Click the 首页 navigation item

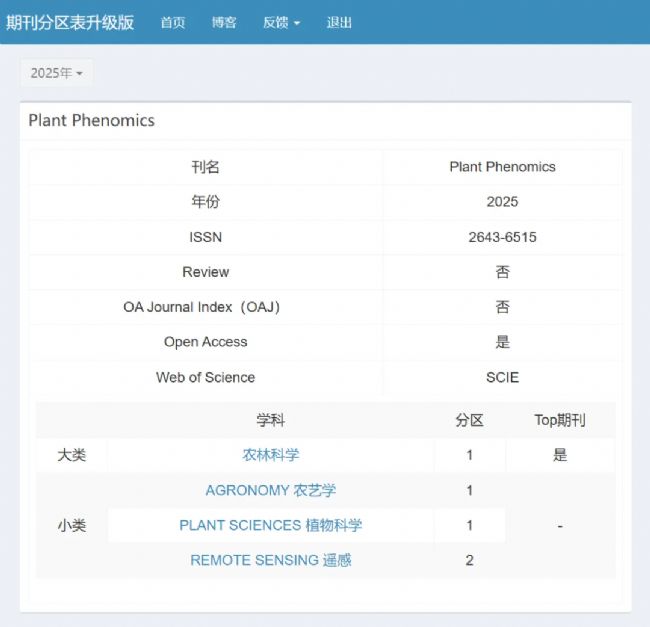click(x=173, y=22)
